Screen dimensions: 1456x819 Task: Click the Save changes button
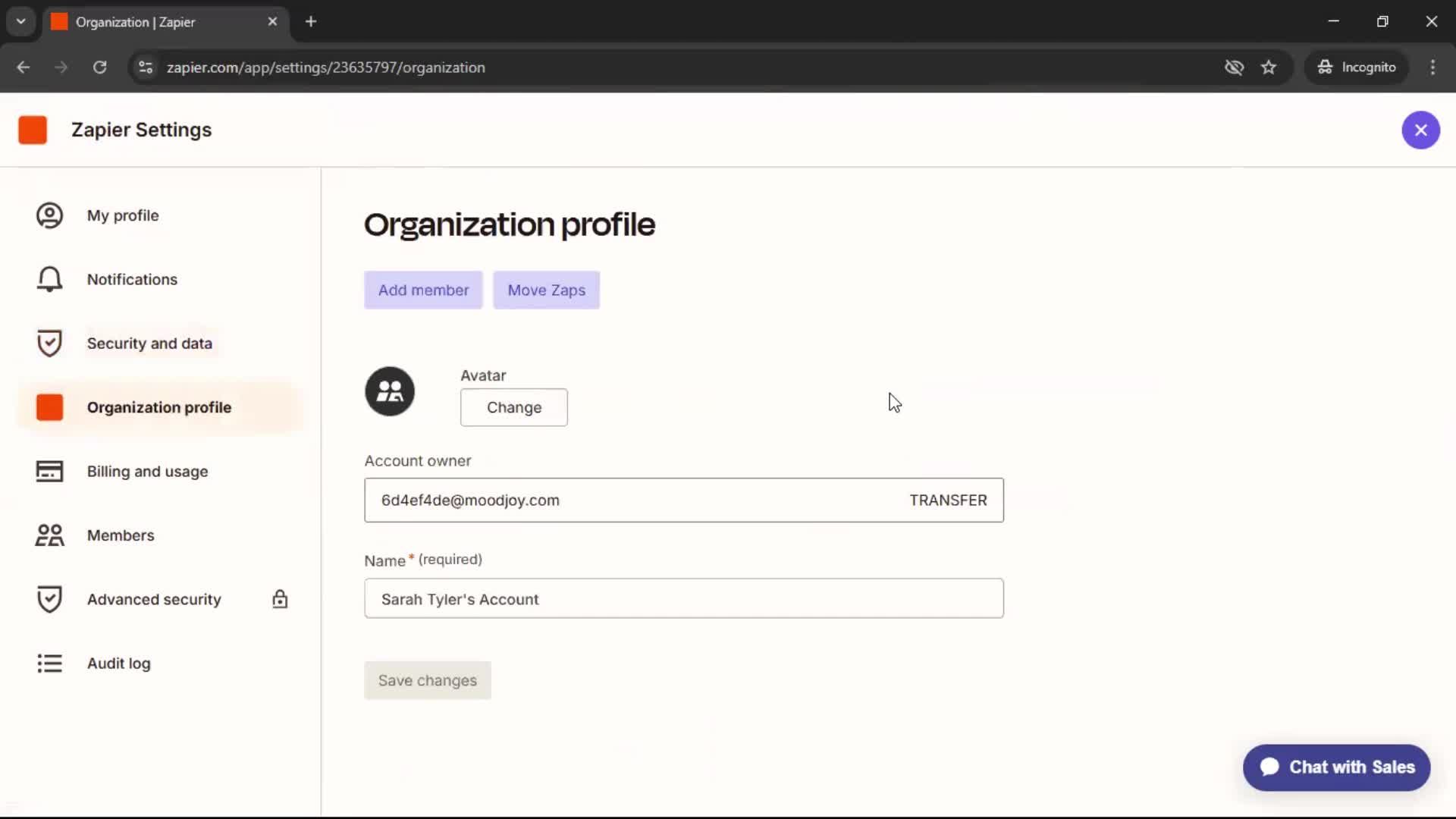[427, 680]
